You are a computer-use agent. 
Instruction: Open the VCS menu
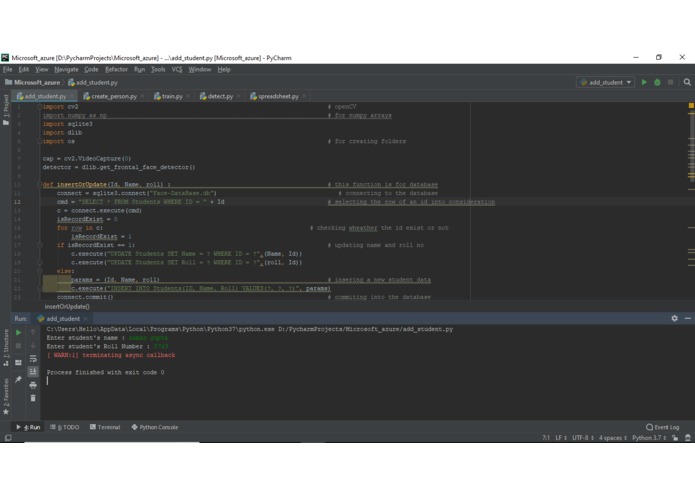click(x=177, y=70)
